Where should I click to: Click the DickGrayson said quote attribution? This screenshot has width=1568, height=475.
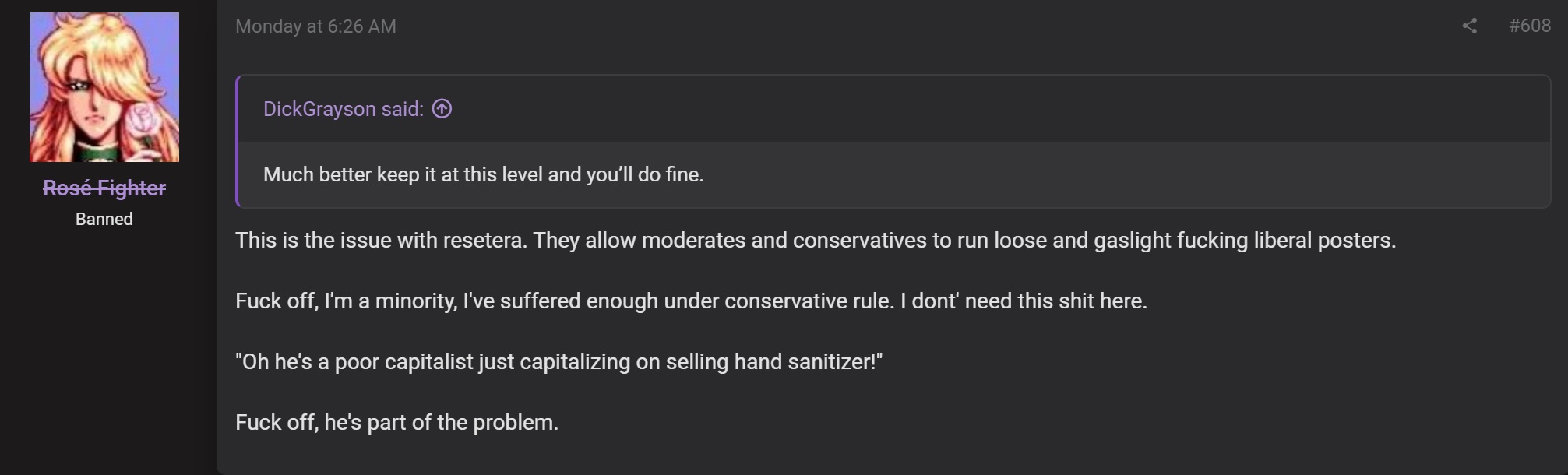coord(344,109)
